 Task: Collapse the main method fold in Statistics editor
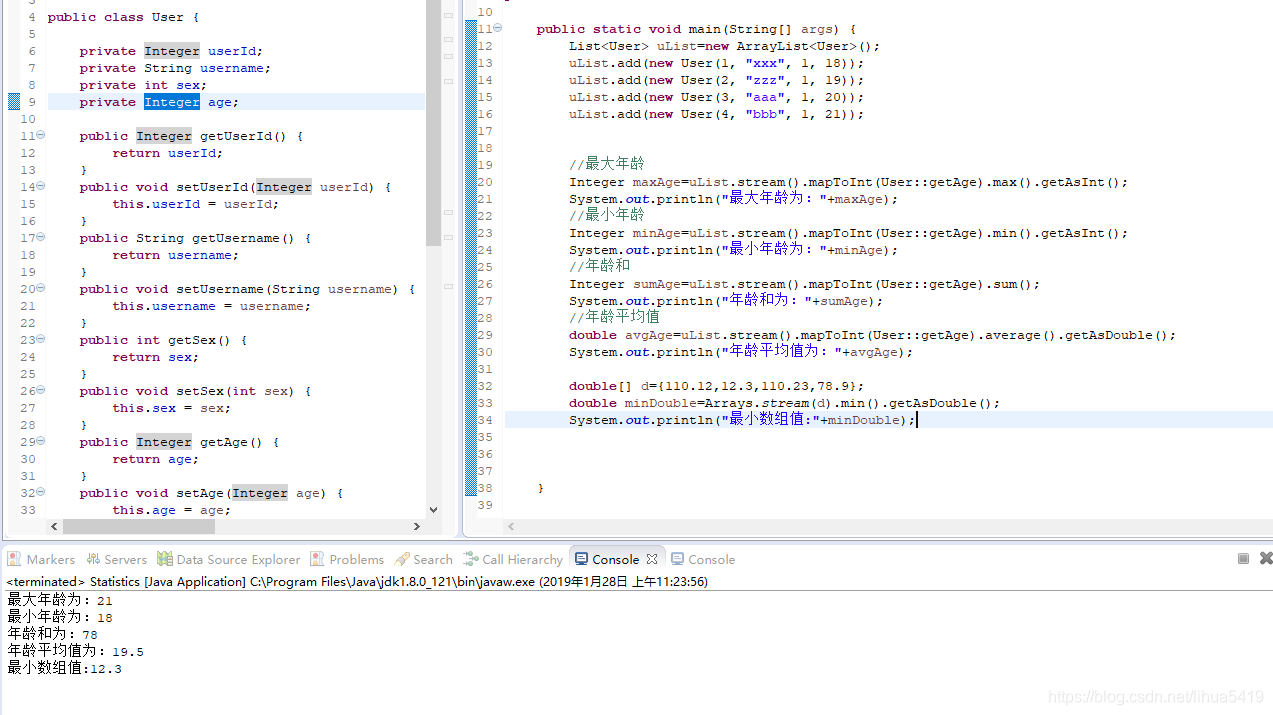[x=498, y=28]
